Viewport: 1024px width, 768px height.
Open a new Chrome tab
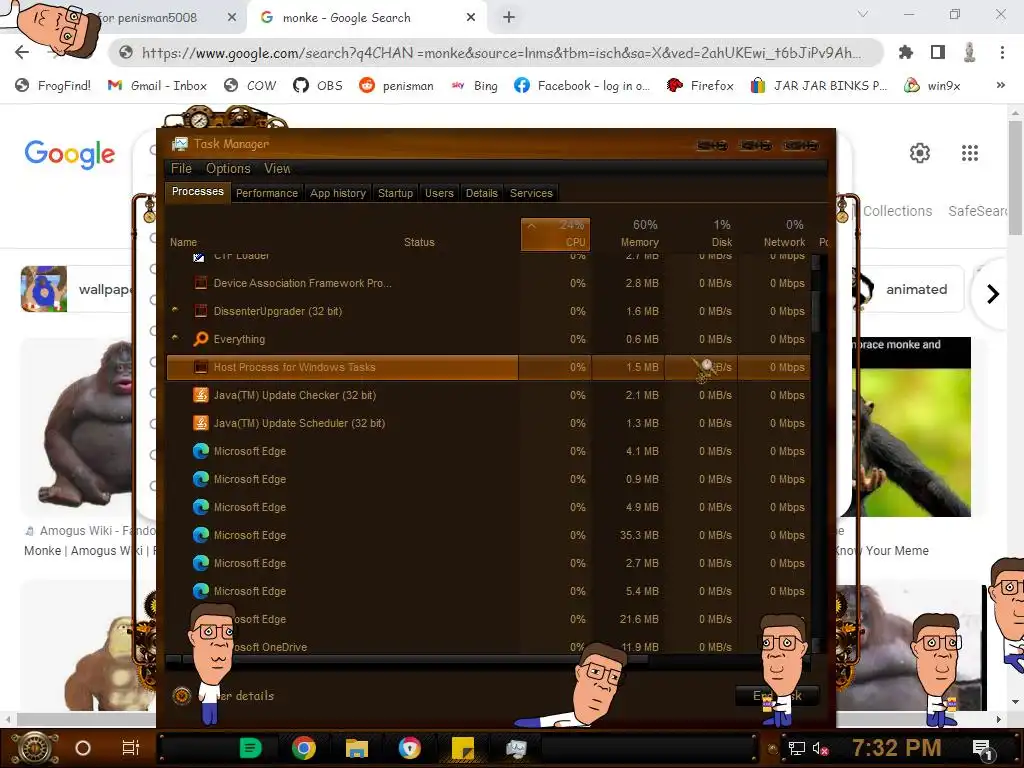(x=509, y=18)
